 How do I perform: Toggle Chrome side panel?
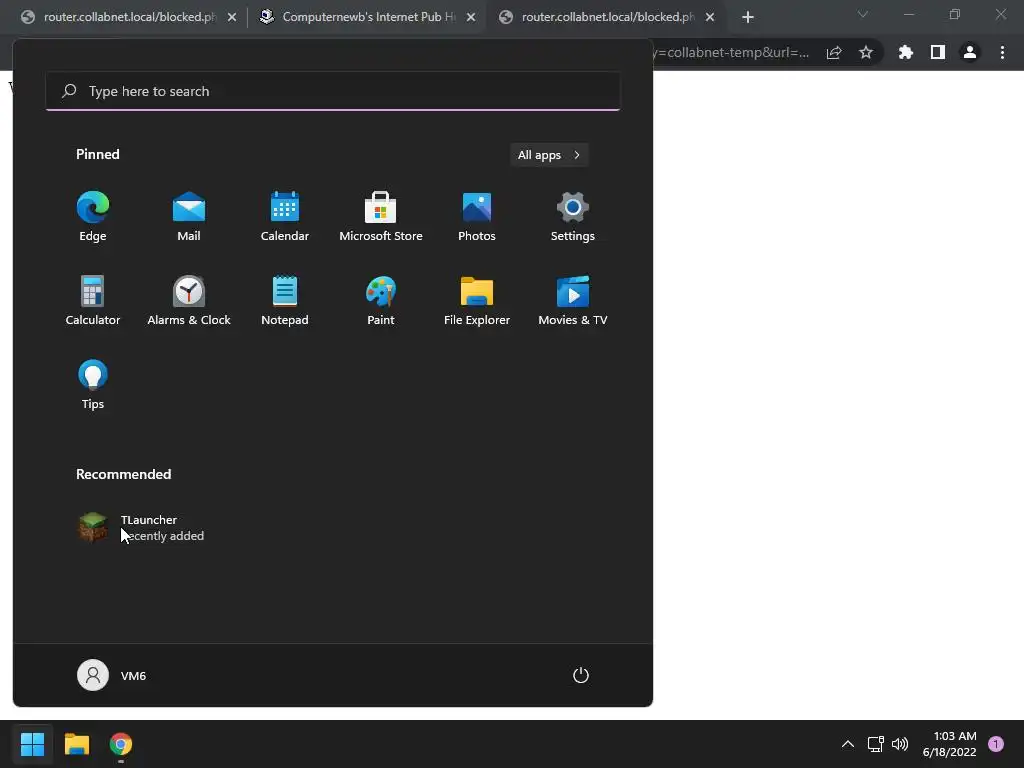click(x=938, y=52)
